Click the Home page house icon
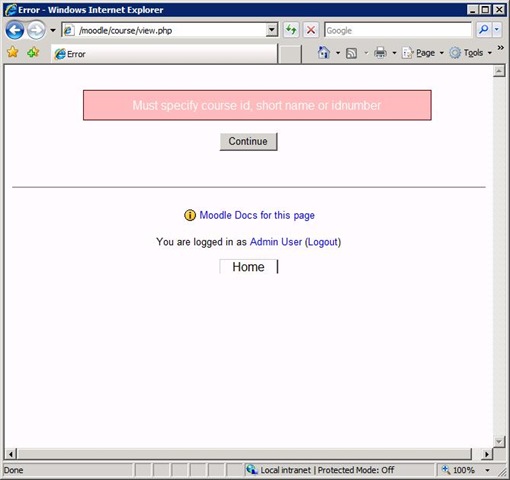 coord(324,53)
